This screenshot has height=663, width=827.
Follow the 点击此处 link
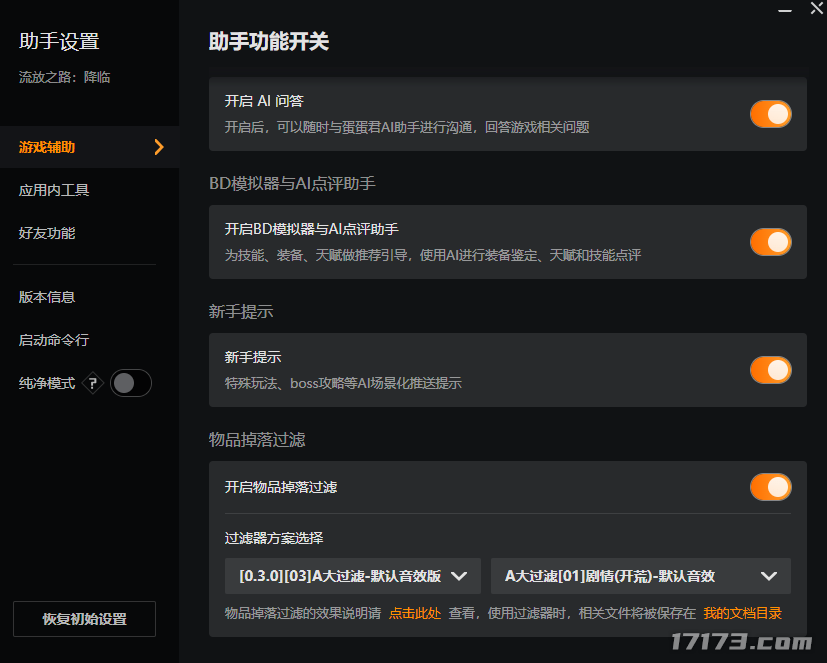pos(415,613)
